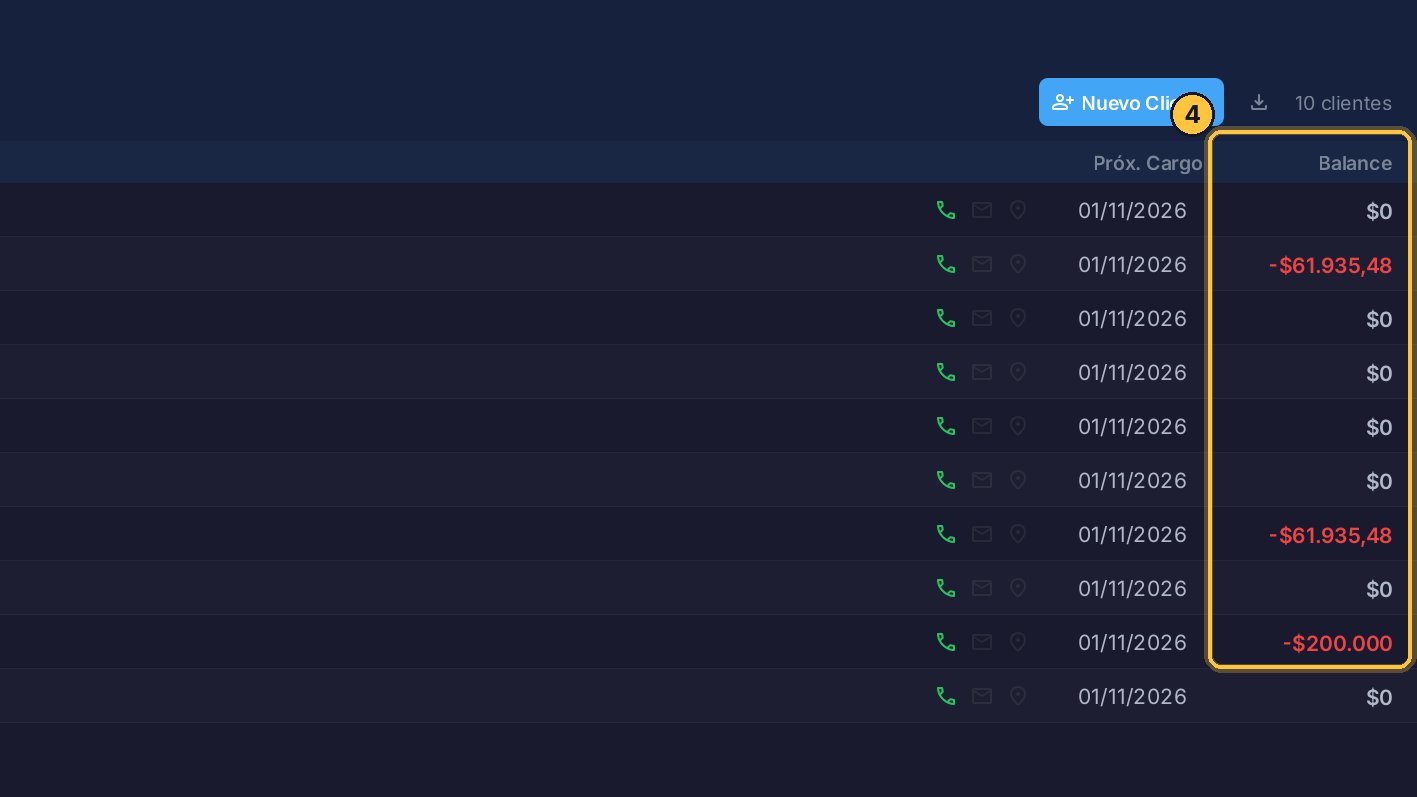Click the download icon beside 10 clientes
1417x797 pixels.
tap(1259, 102)
